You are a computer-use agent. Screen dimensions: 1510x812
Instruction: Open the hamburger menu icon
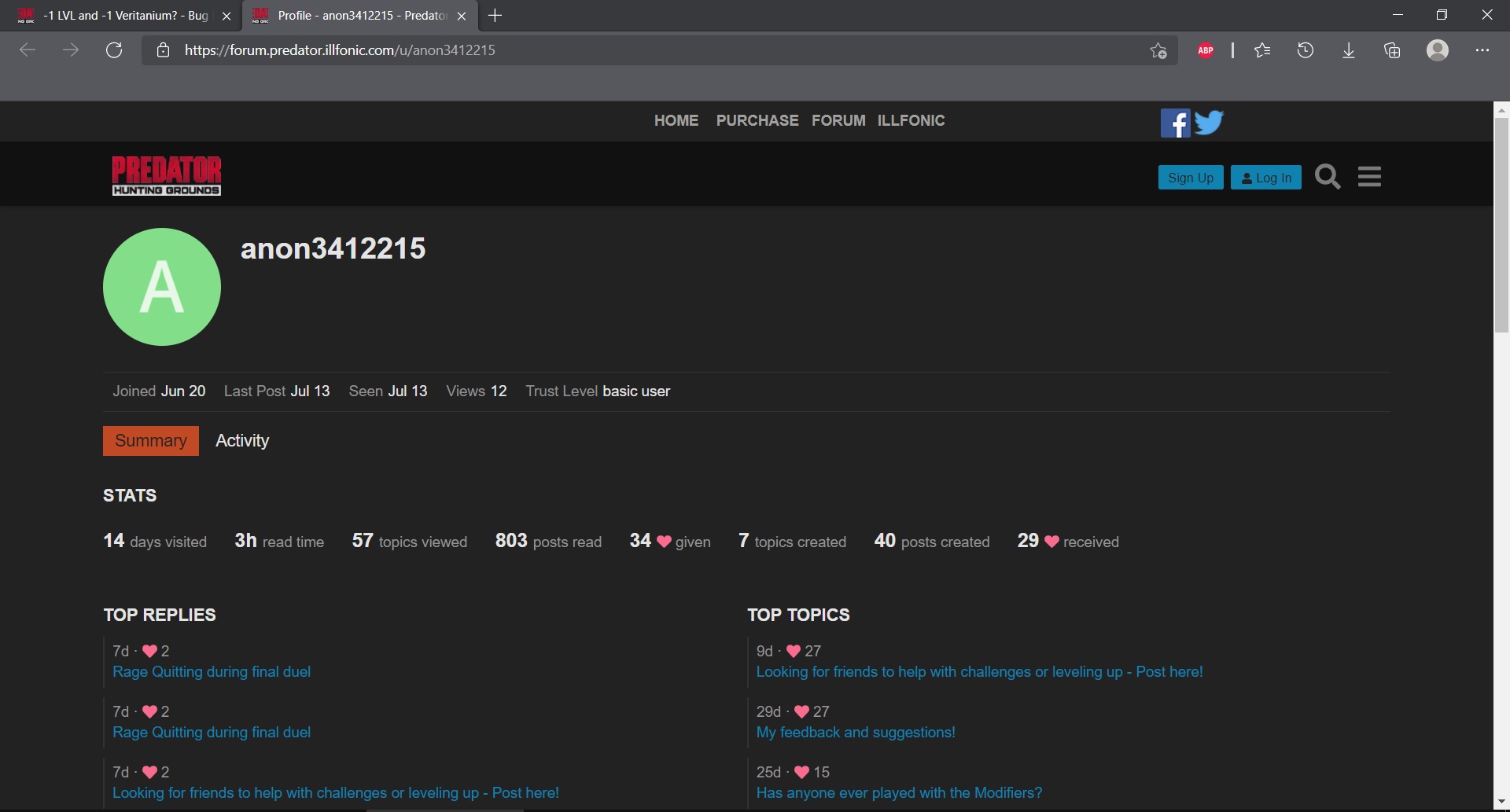1369,177
